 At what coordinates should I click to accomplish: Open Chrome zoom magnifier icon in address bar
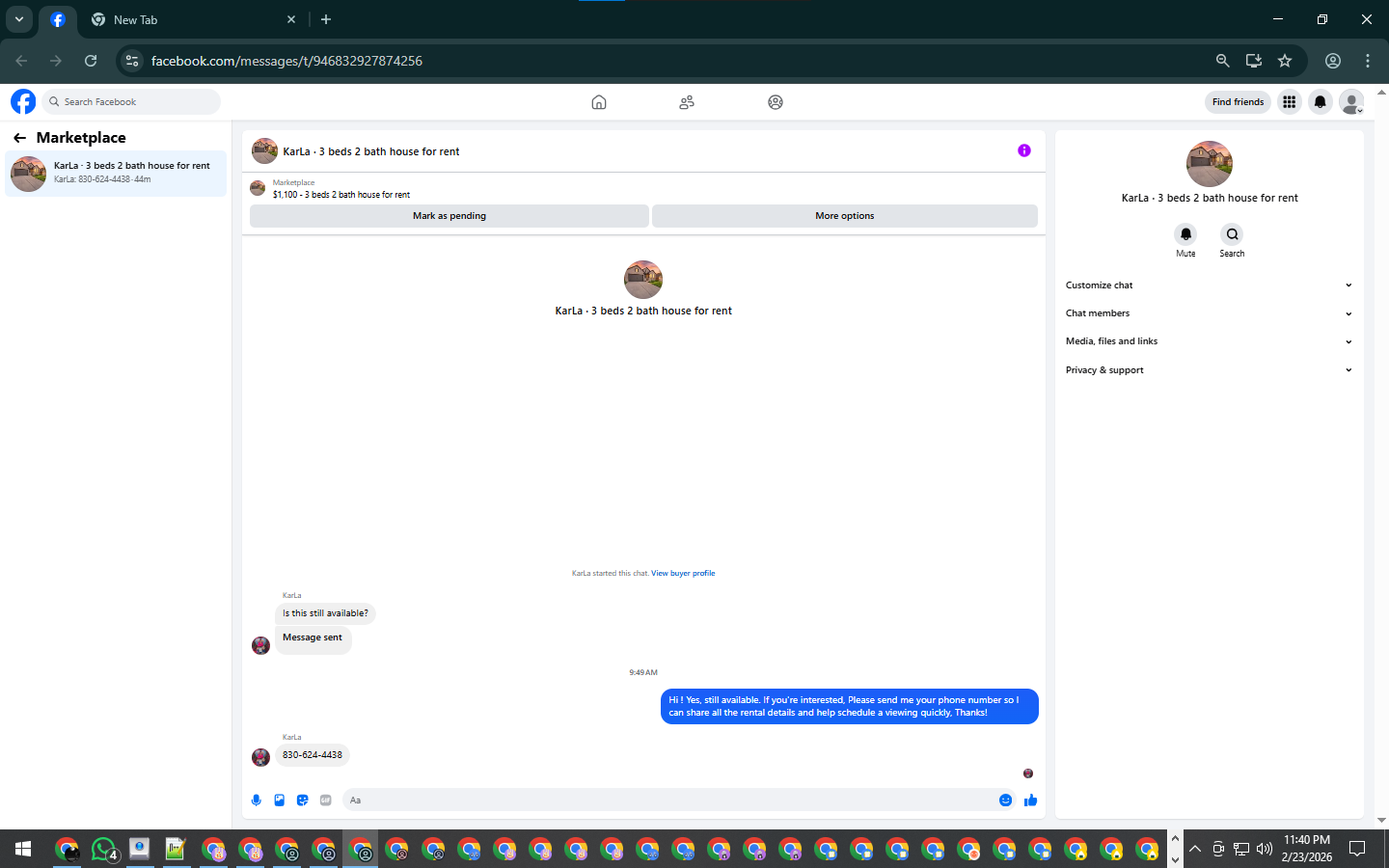tap(1222, 61)
